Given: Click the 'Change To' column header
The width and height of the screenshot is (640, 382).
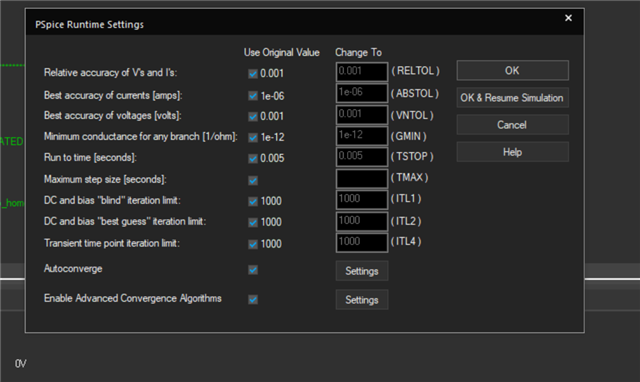Looking at the screenshot, I should click(x=358, y=53).
